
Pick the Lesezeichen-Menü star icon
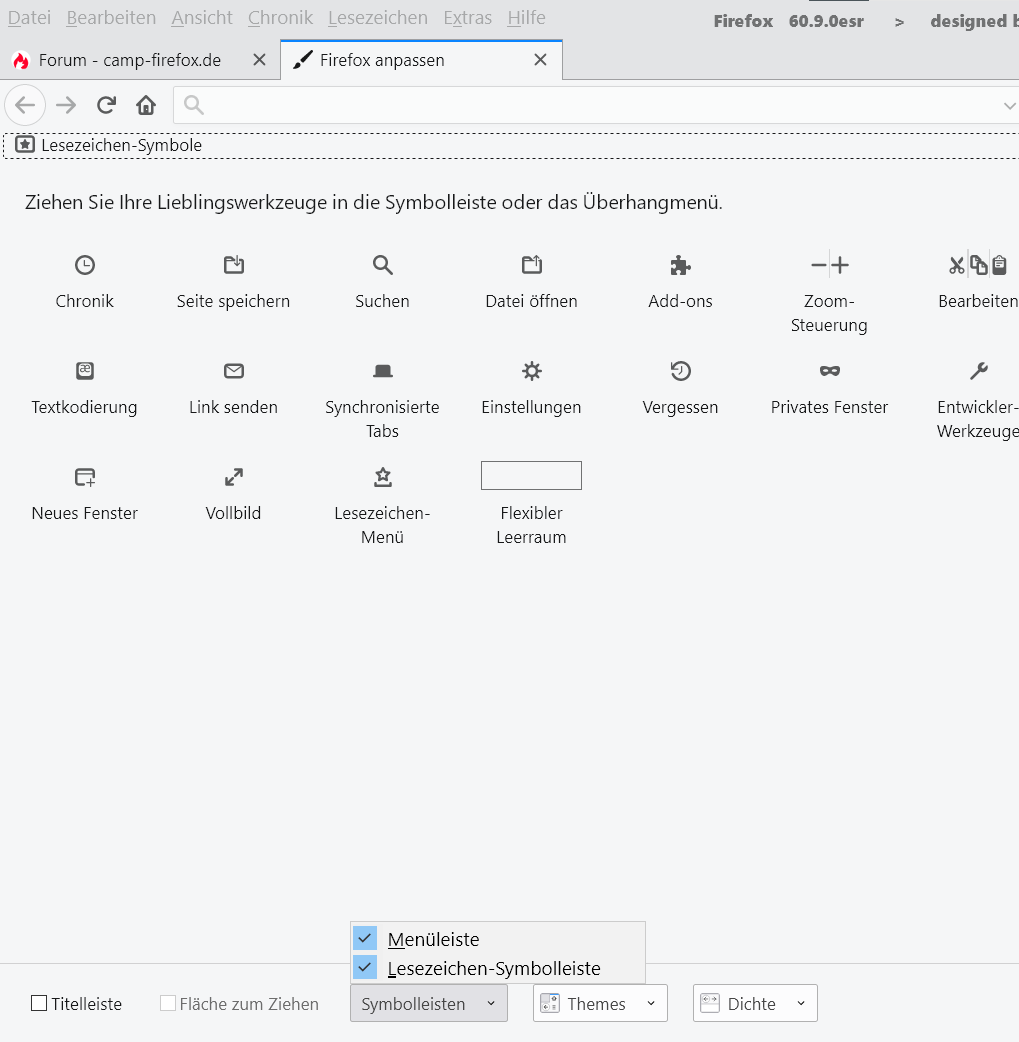coord(382,477)
